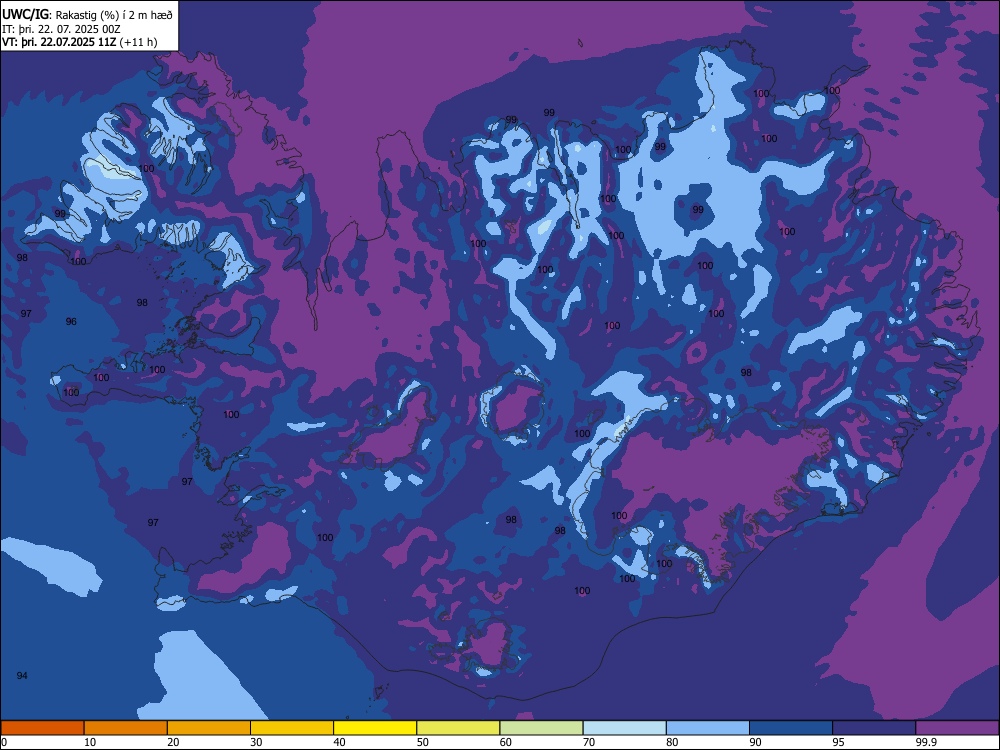Click the "96" humidity value on the map
1000x750 pixels.
coord(71,321)
